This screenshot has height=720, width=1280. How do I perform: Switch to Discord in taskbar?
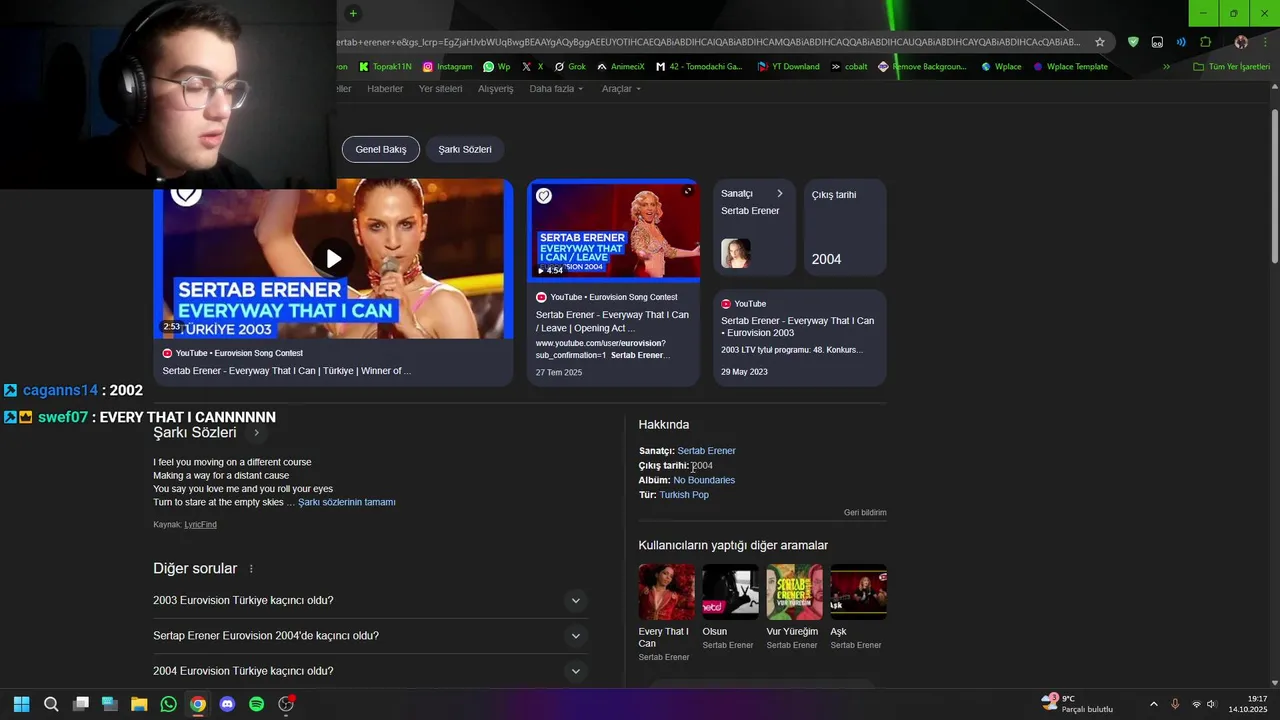click(x=227, y=704)
